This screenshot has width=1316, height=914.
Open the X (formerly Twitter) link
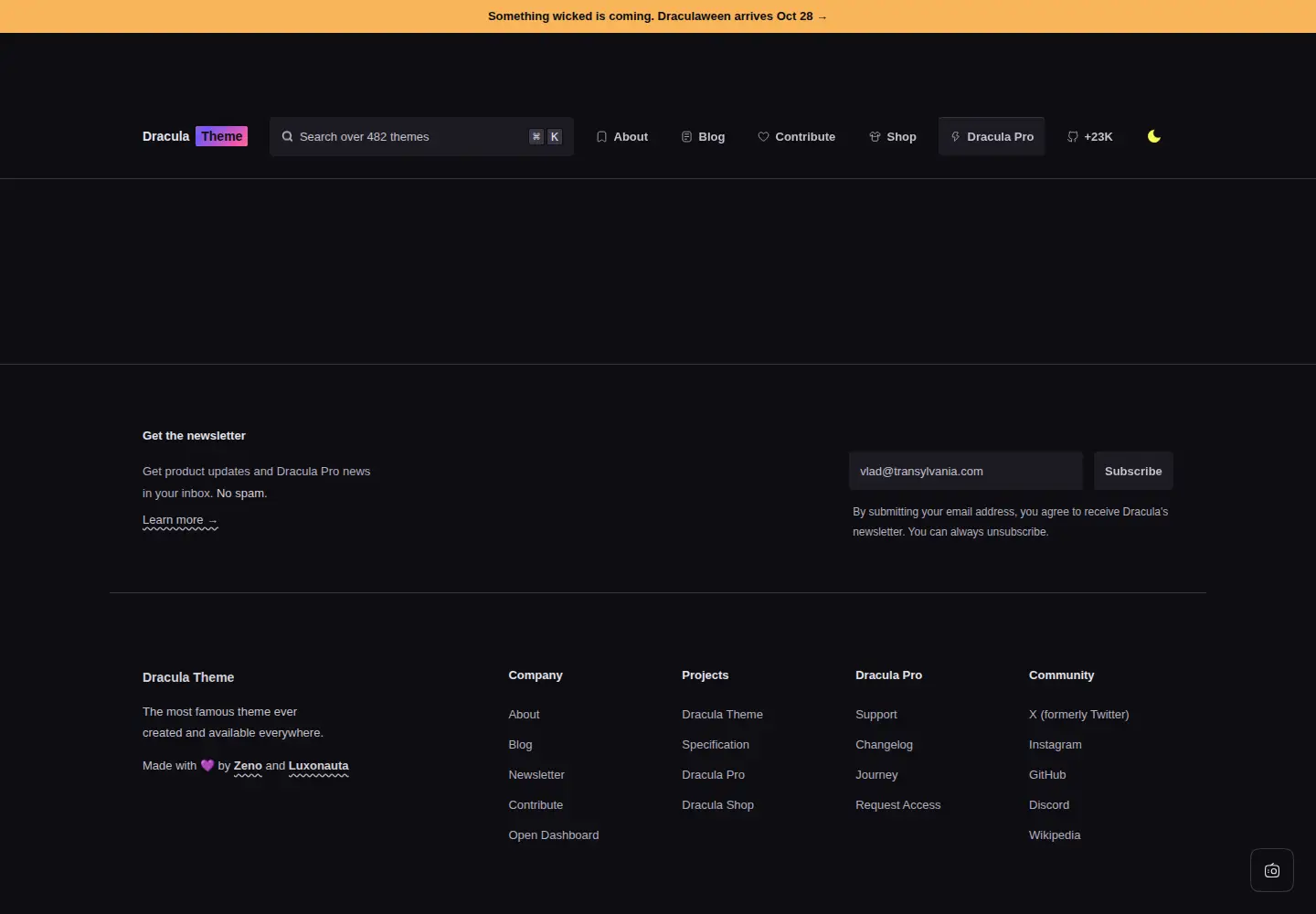click(x=1078, y=715)
